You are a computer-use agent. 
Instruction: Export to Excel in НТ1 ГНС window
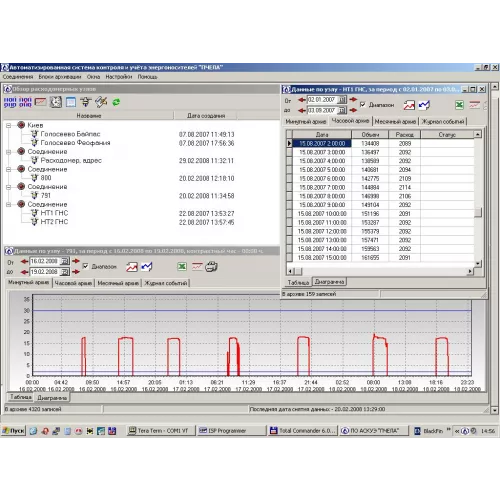(459, 105)
